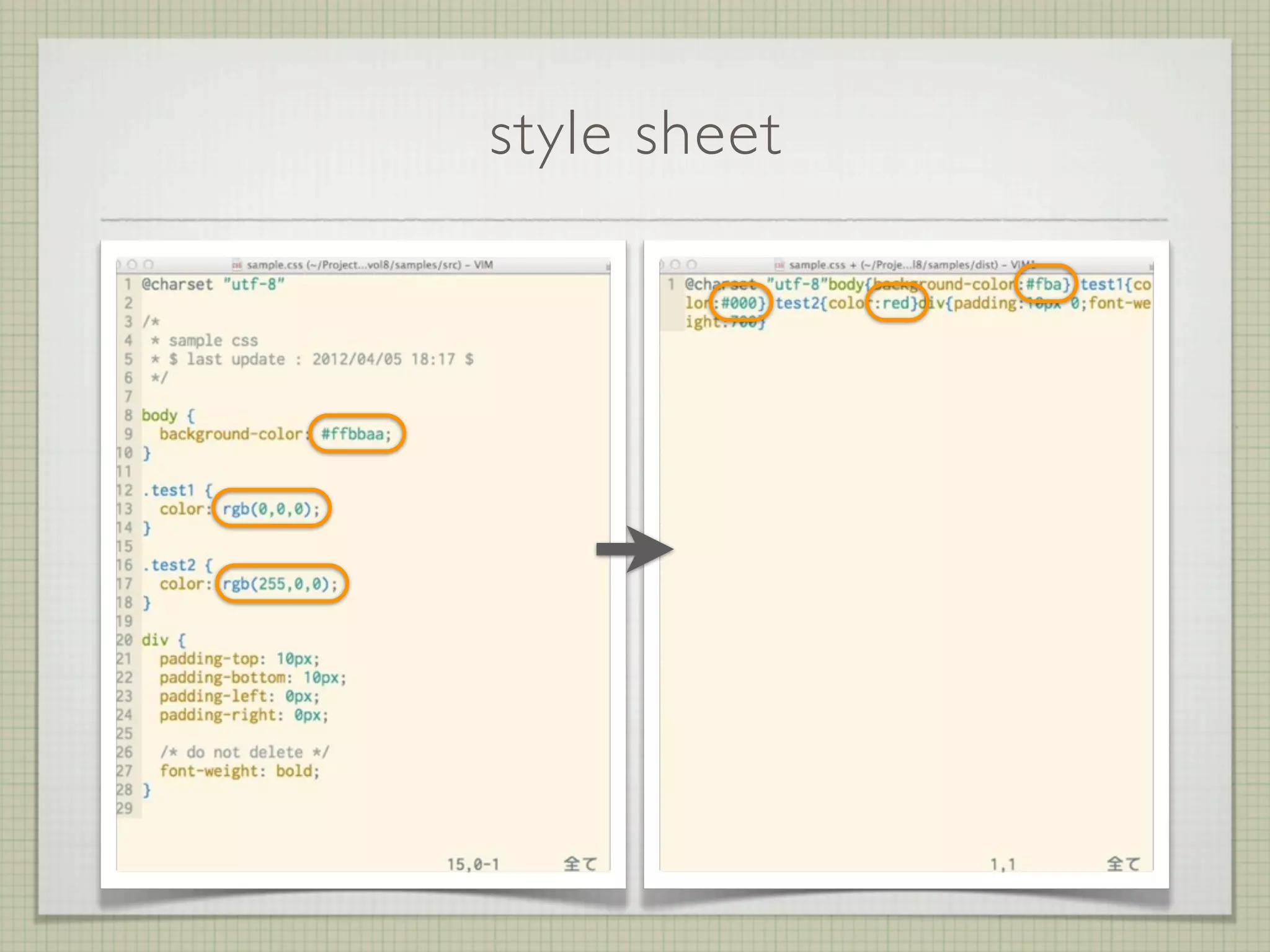Click the right window title ending in samples/dist
This screenshot has height=952, width=1270.
[912, 265]
